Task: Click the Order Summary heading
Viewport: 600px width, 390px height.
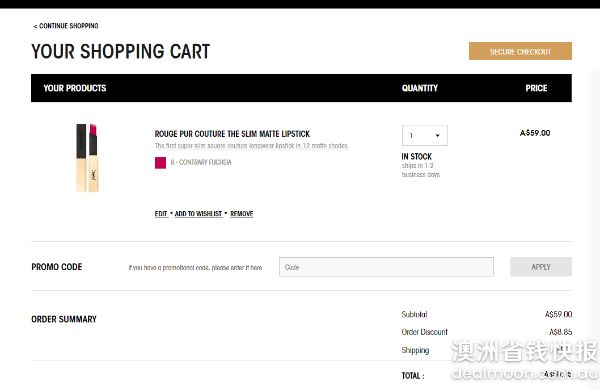Action: (64, 319)
